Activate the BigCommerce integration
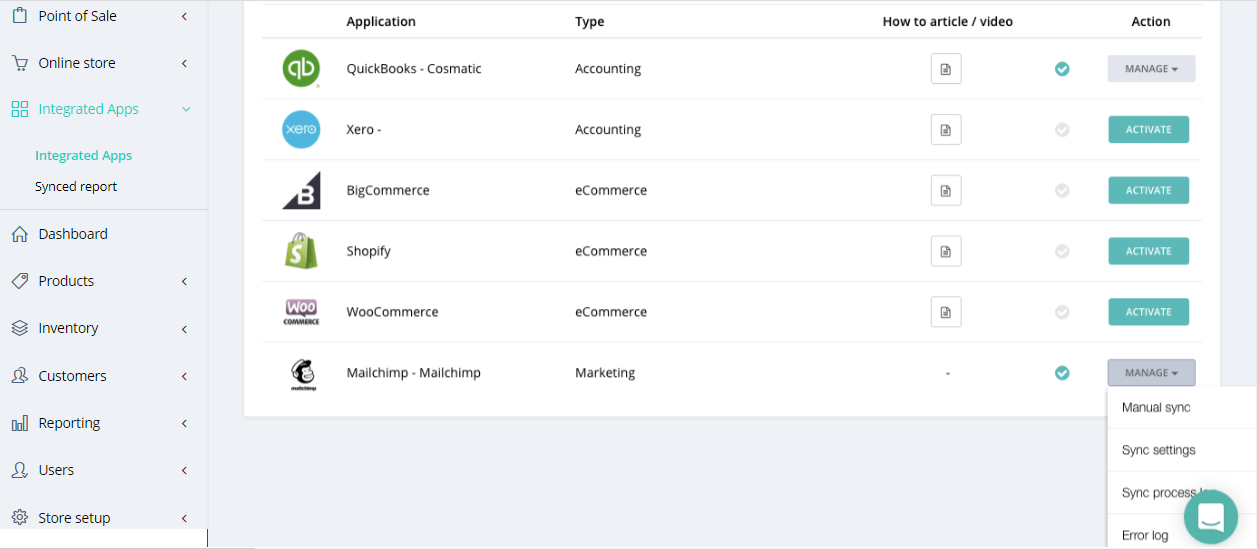The image size is (1257, 549). [x=1148, y=190]
